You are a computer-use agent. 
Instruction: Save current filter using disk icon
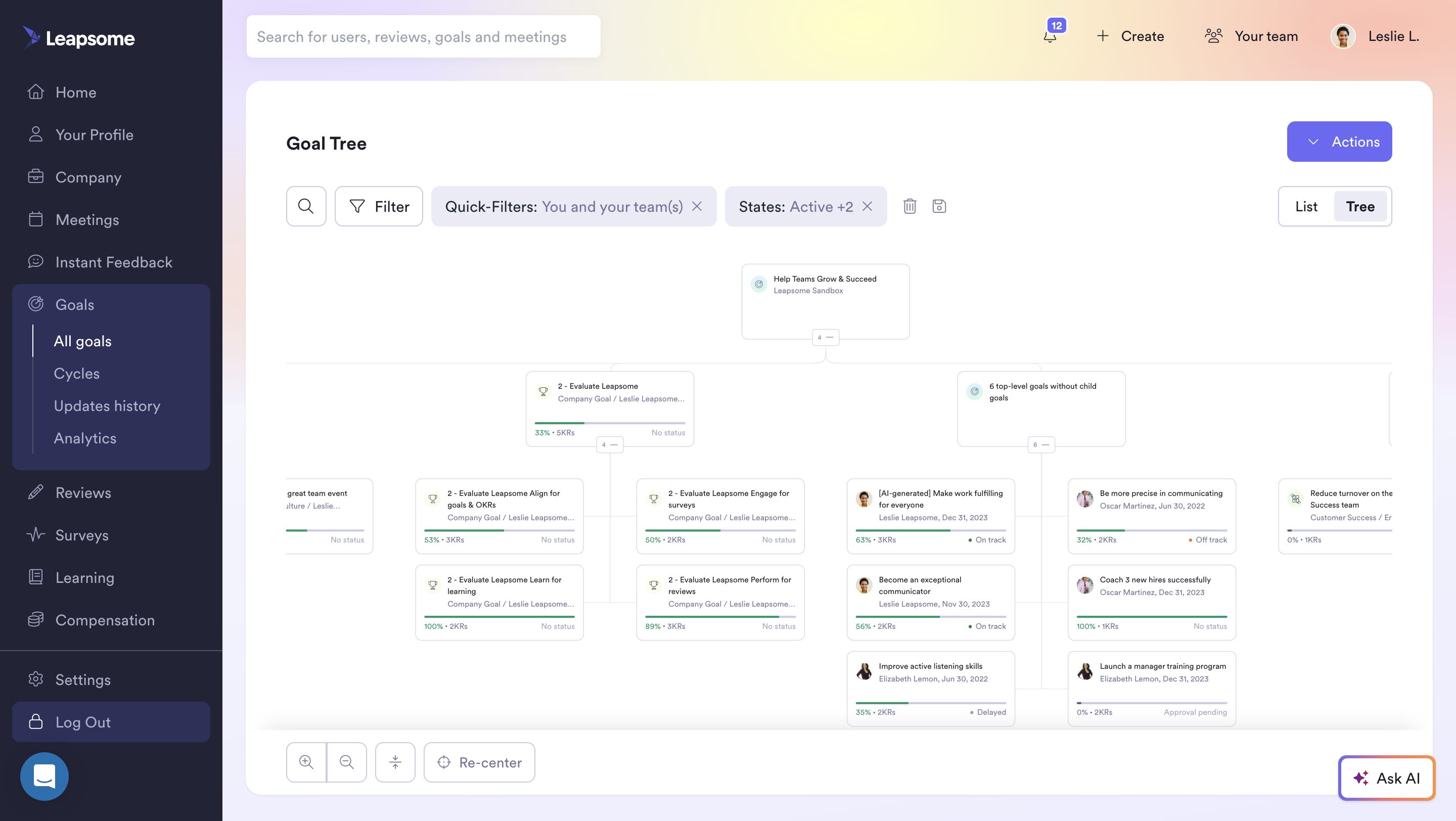pos(939,206)
